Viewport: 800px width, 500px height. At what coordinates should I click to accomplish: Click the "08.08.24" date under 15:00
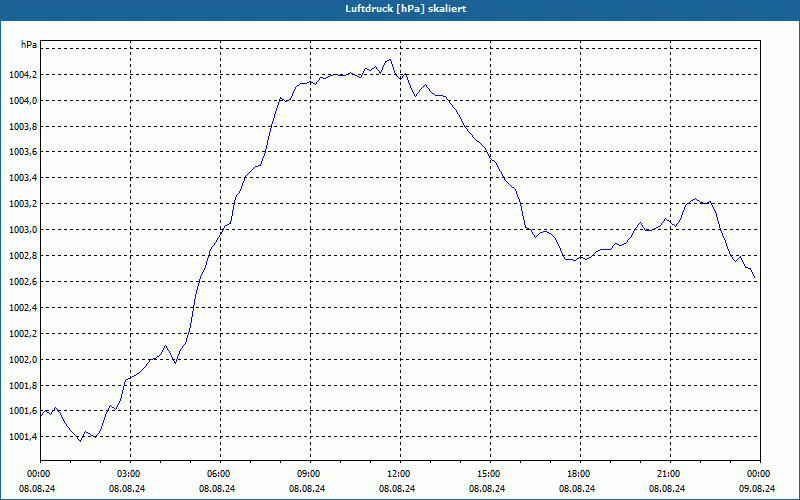[487, 488]
